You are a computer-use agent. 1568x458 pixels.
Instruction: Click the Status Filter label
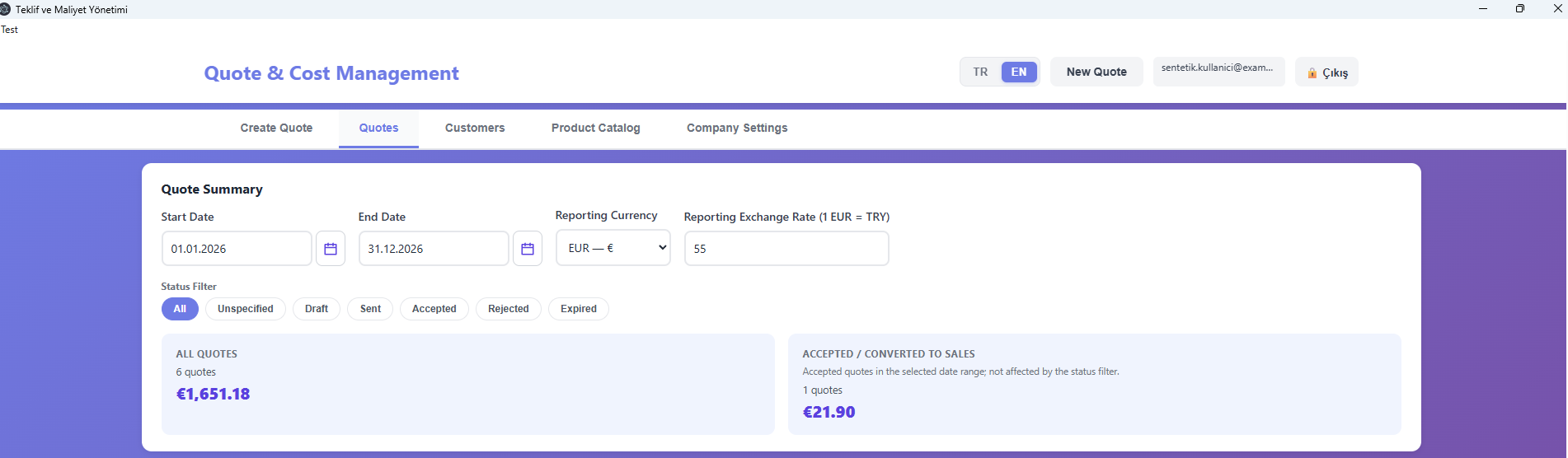coord(189,287)
